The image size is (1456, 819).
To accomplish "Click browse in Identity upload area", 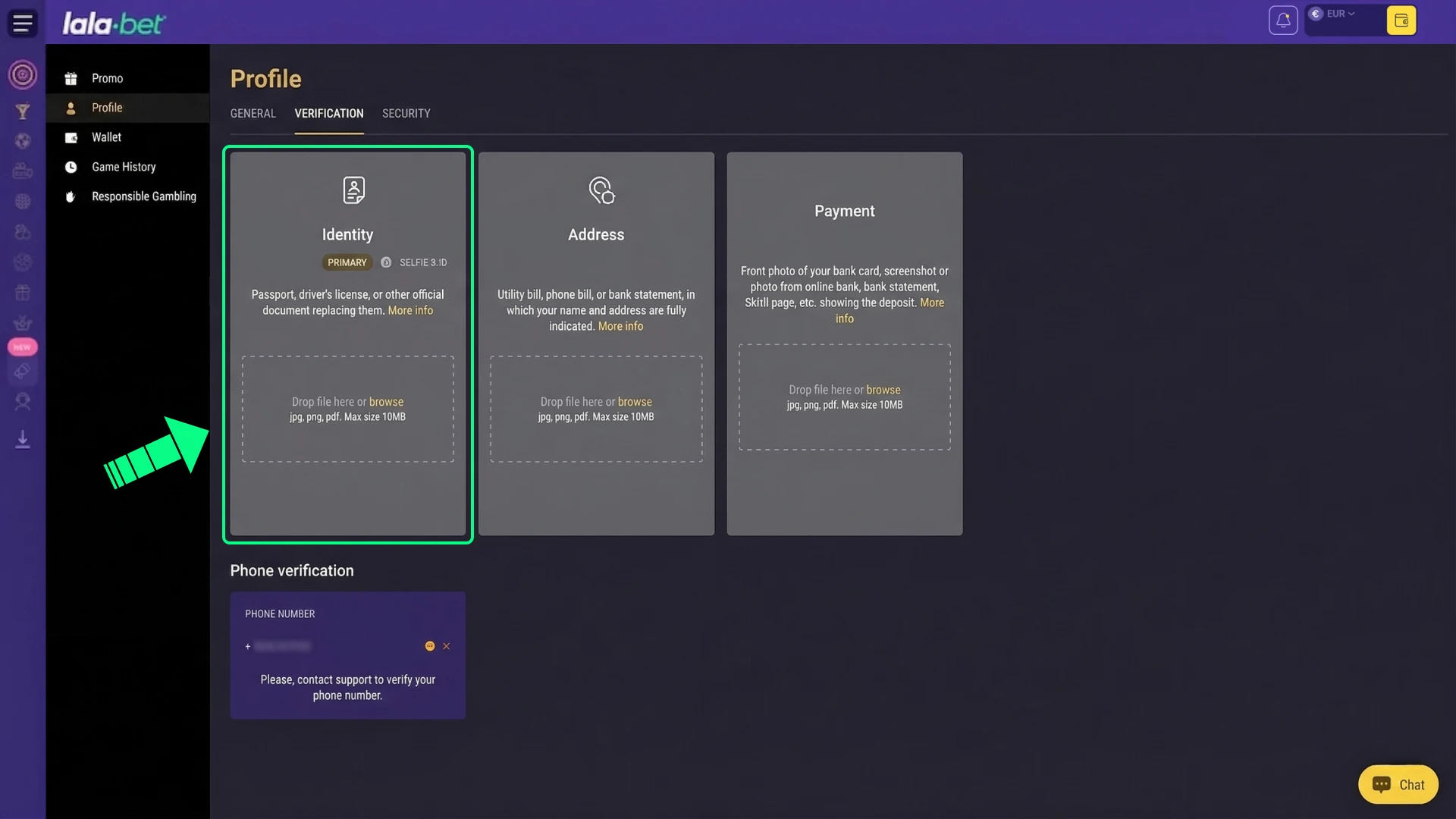I will pyautogui.click(x=386, y=402).
